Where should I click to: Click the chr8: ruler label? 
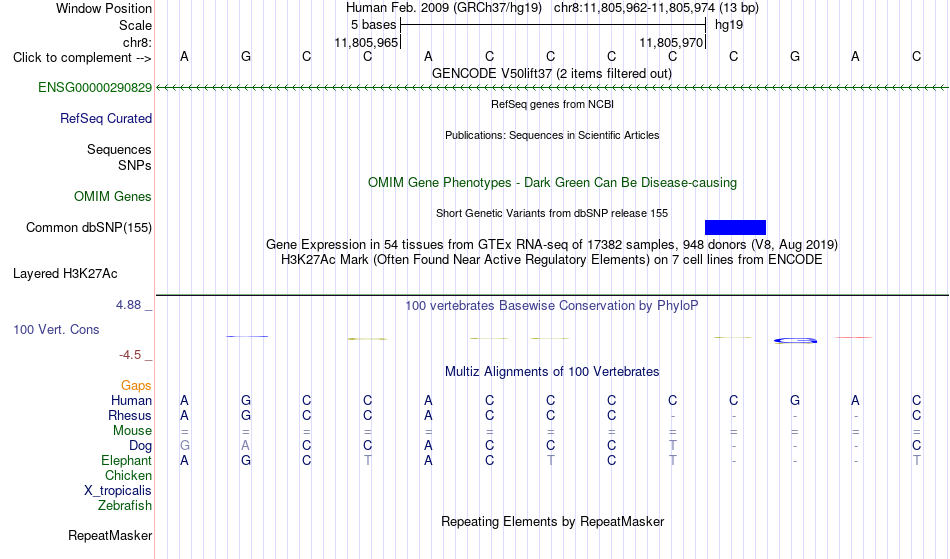(137, 43)
